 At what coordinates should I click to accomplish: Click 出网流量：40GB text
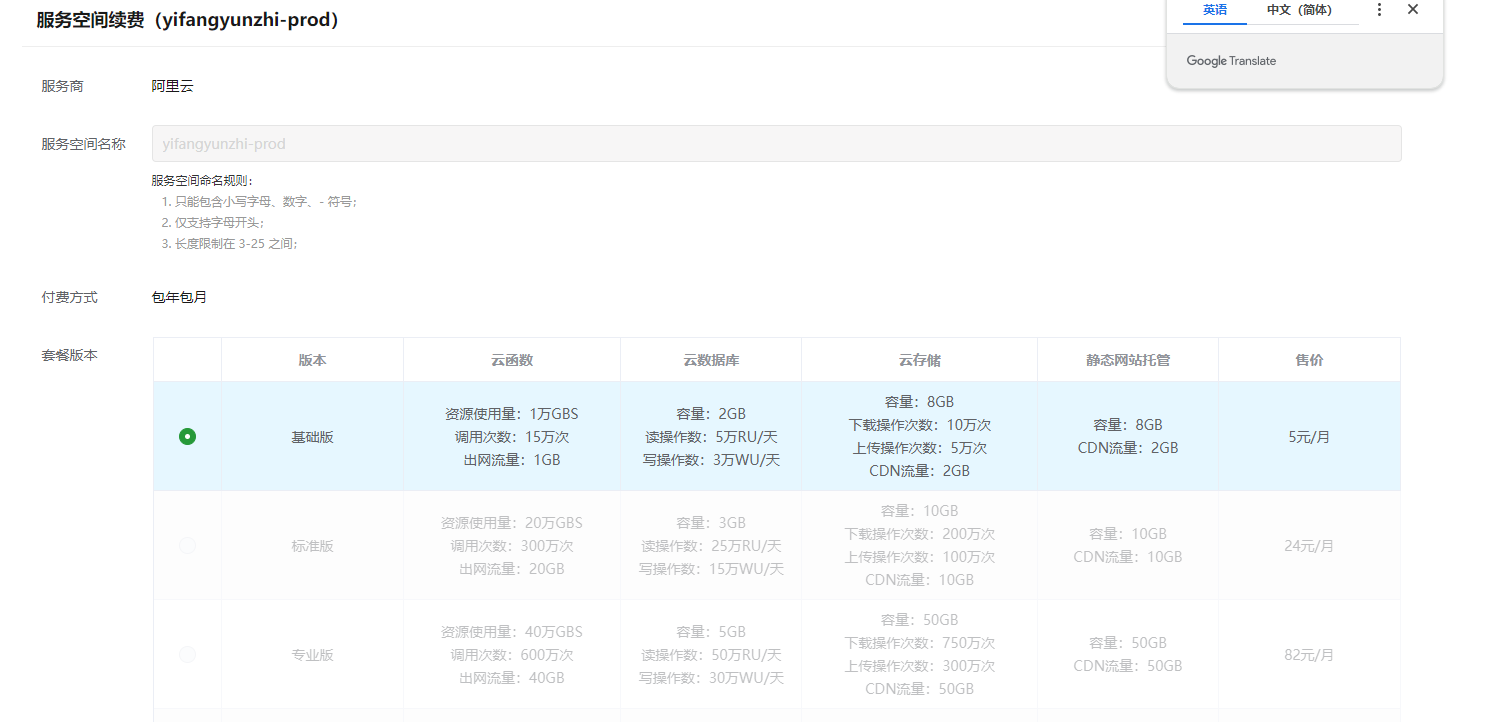point(512,678)
